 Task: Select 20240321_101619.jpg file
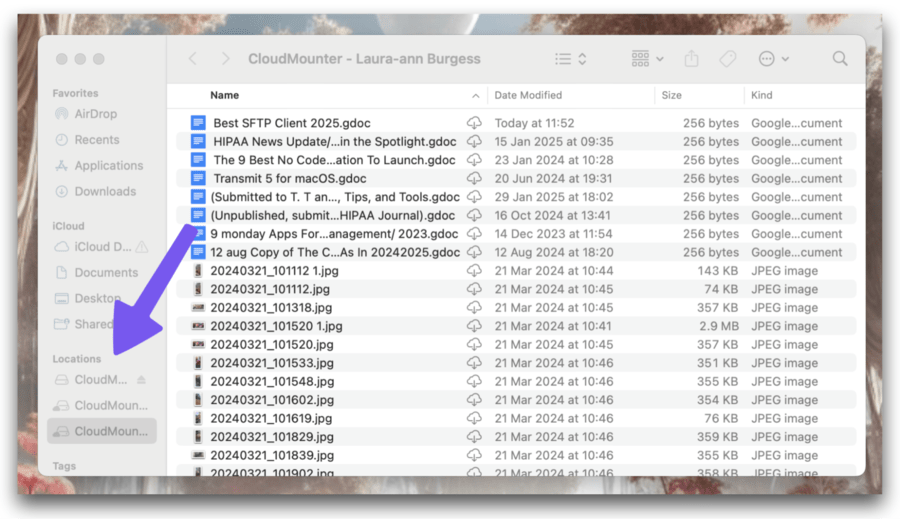(x=271, y=419)
